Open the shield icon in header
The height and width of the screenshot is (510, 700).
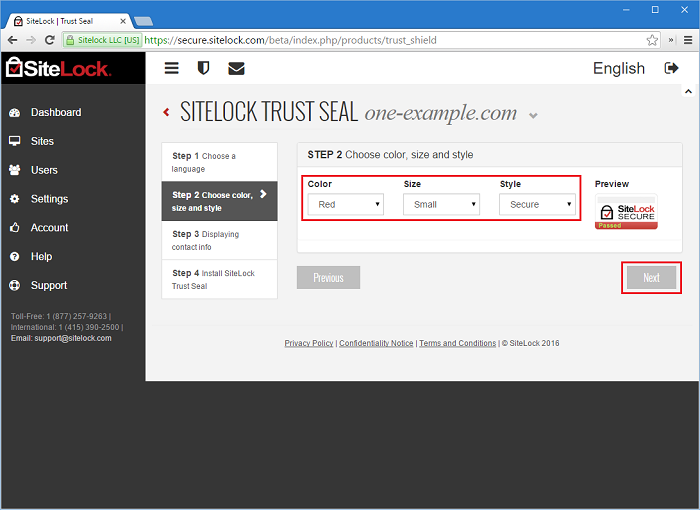pos(203,68)
